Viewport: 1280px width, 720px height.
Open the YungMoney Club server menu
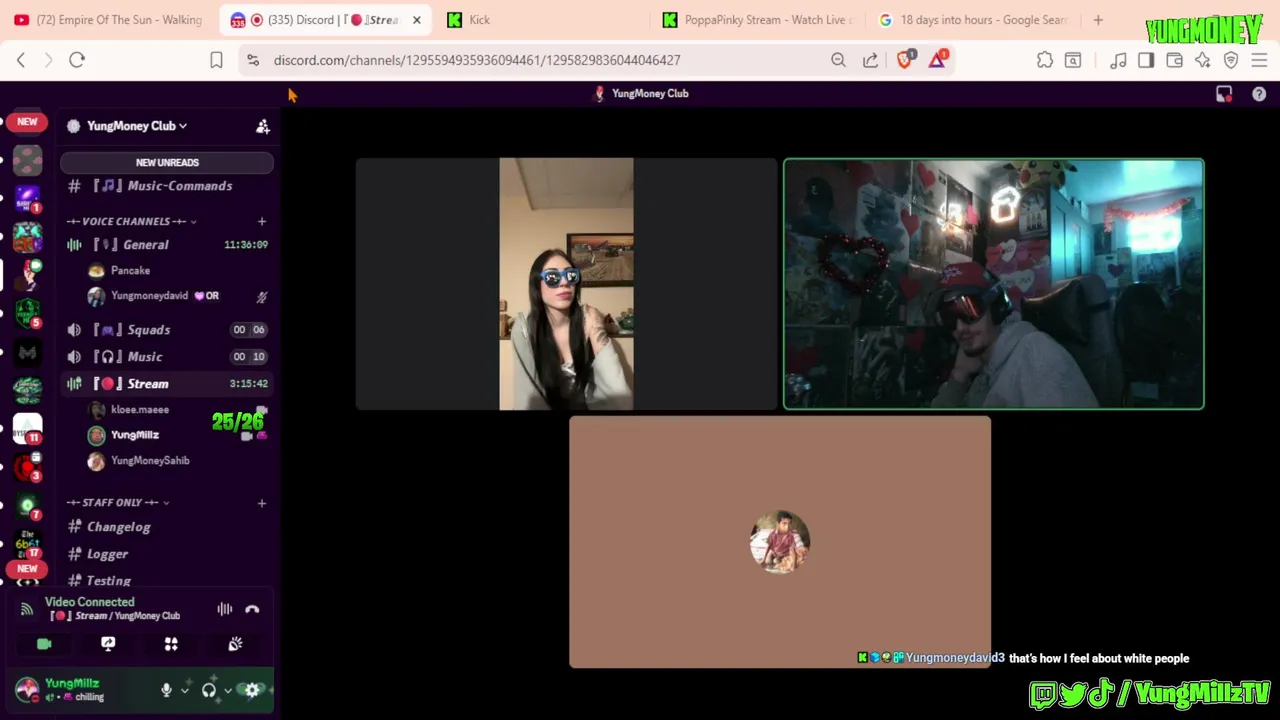coord(136,126)
